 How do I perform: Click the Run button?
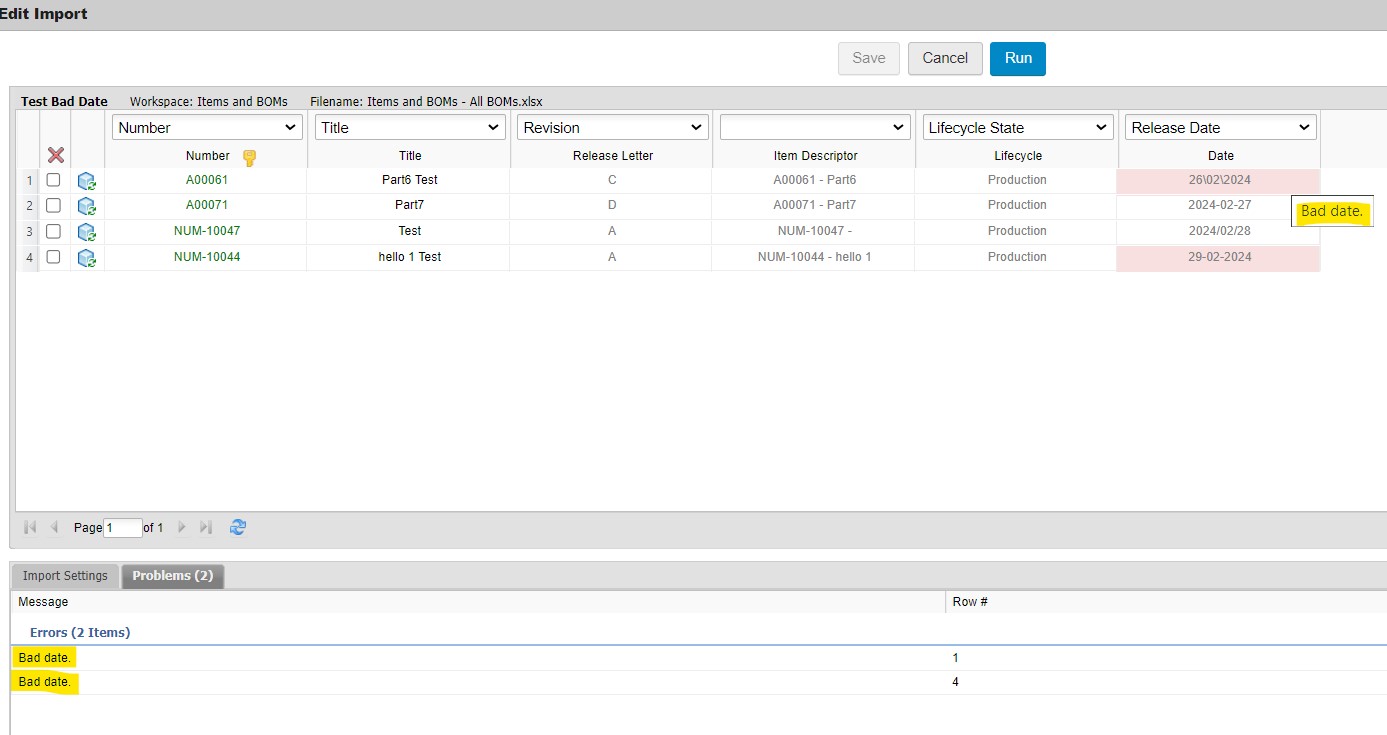(1017, 58)
